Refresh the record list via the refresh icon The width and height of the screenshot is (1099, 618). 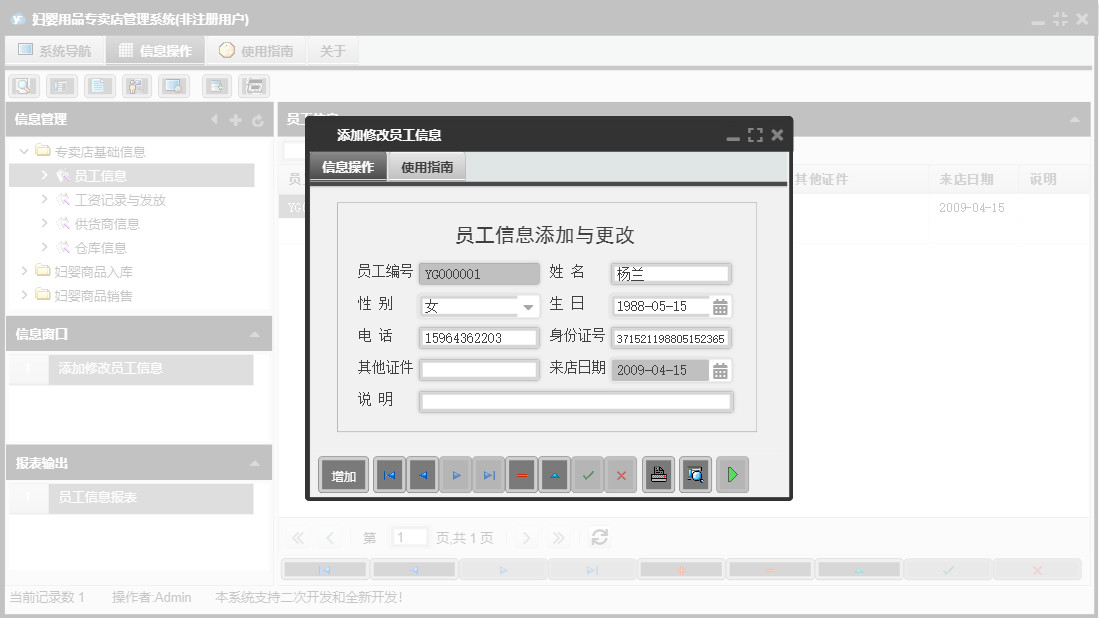coord(598,537)
